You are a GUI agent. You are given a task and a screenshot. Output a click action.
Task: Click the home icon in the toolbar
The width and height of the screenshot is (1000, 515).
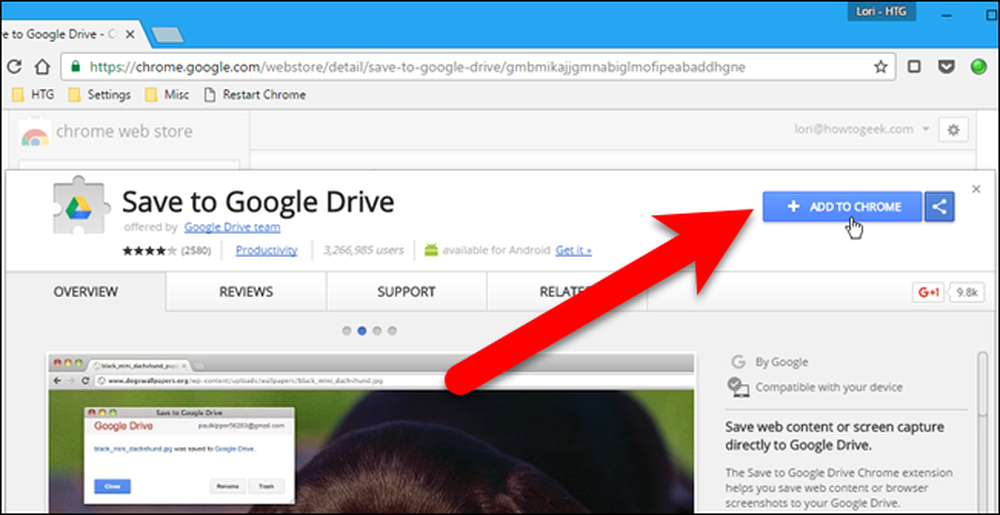pyautogui.click(x=42, y=67)
